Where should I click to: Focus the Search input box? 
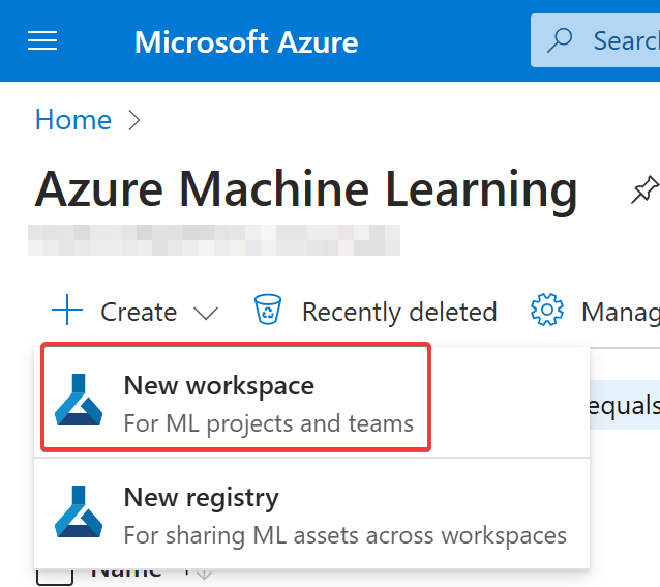[x=596, y=40]
